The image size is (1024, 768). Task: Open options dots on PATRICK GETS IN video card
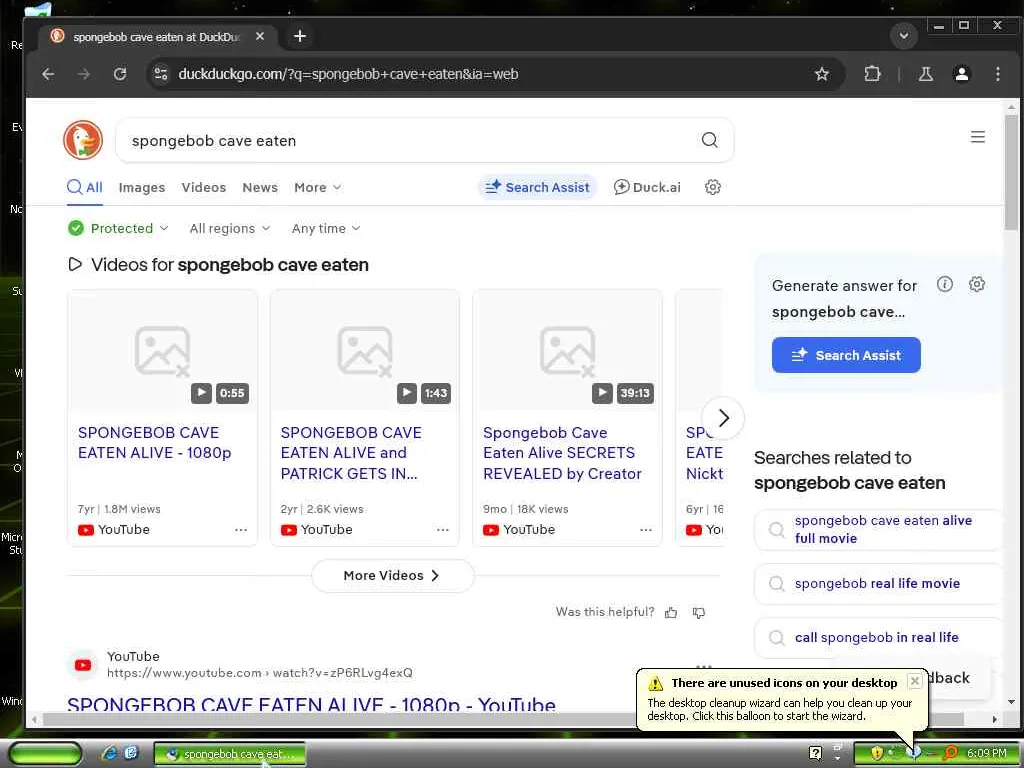click(x=443, y=530)
